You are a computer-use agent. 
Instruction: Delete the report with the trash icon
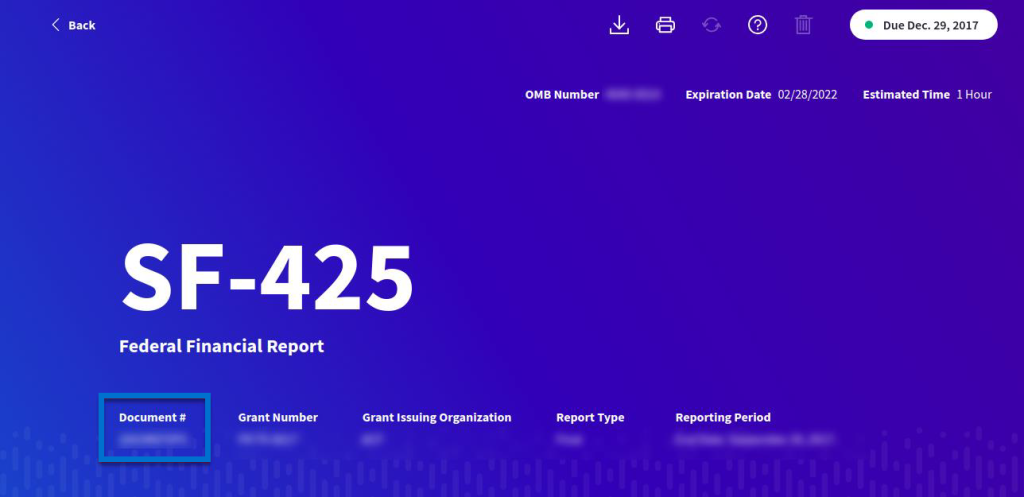[x=803, y=25]
